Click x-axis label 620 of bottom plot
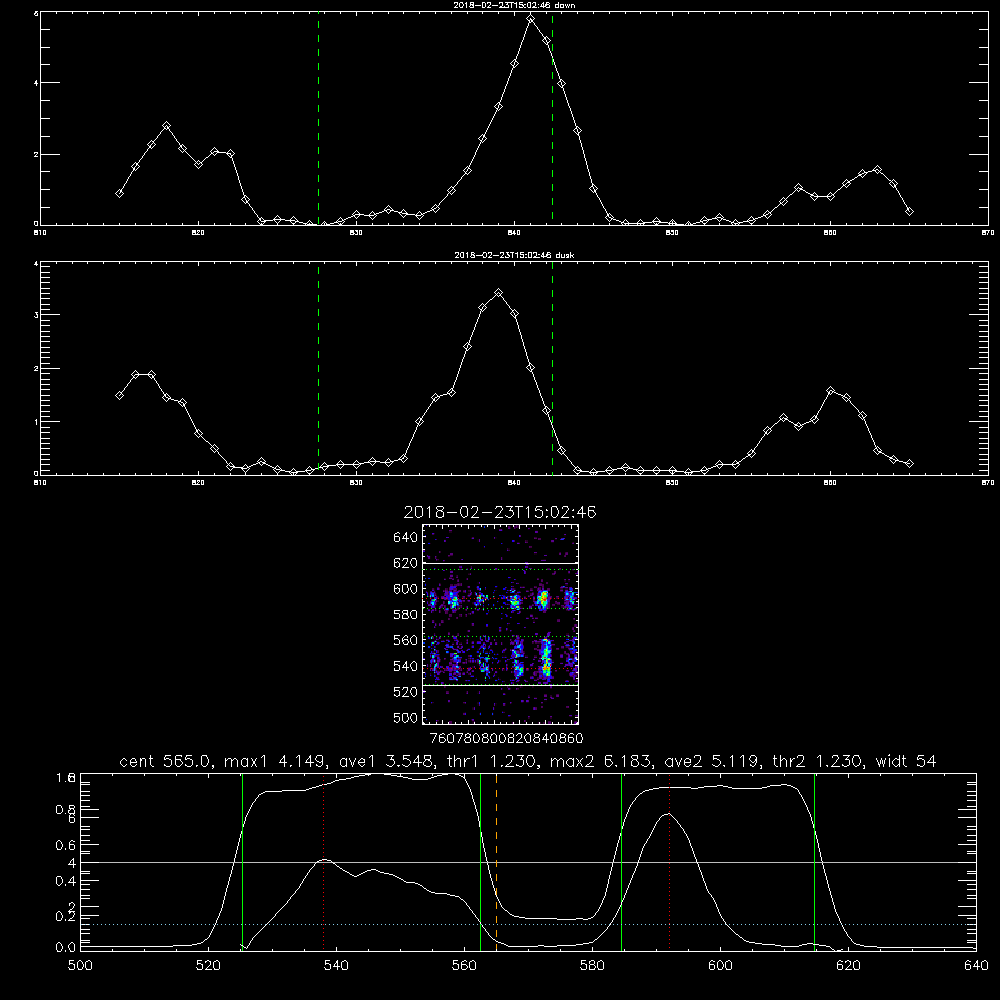This screenshot has width=1000, height=1000. 849,966
